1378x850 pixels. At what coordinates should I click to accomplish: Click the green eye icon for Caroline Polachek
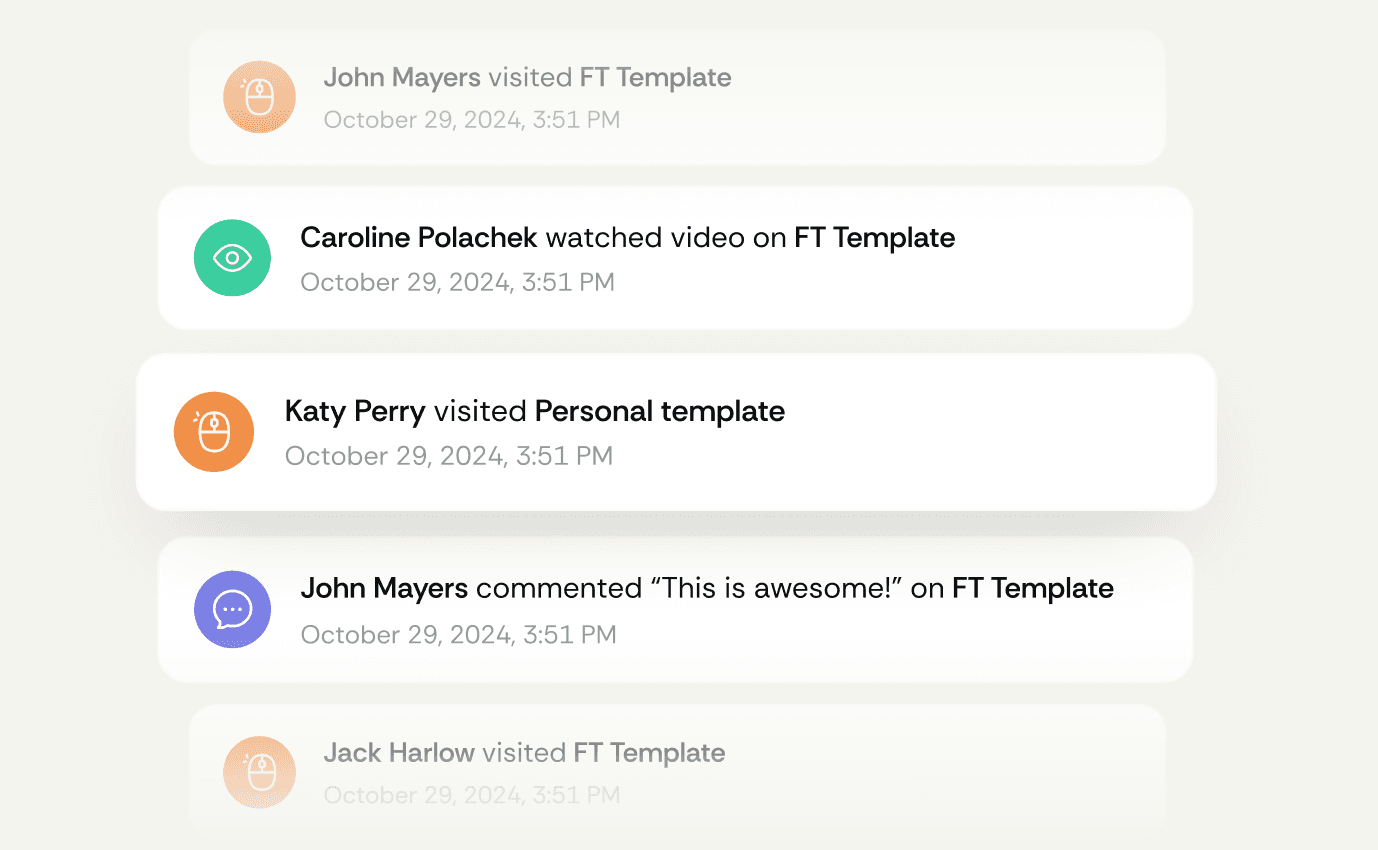tap(232, 258)
